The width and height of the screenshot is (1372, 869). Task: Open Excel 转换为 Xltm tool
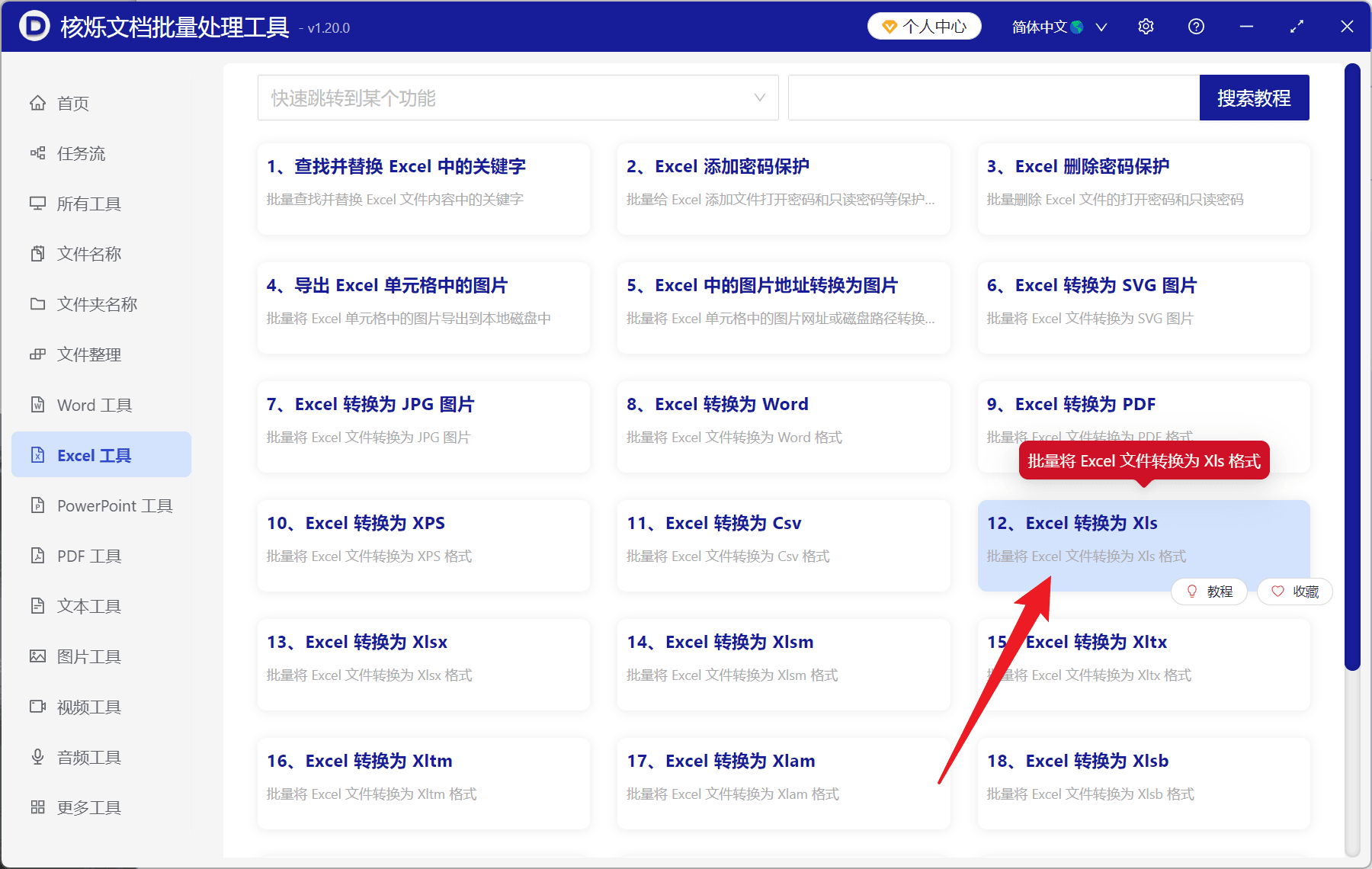[x=424, y=784]
